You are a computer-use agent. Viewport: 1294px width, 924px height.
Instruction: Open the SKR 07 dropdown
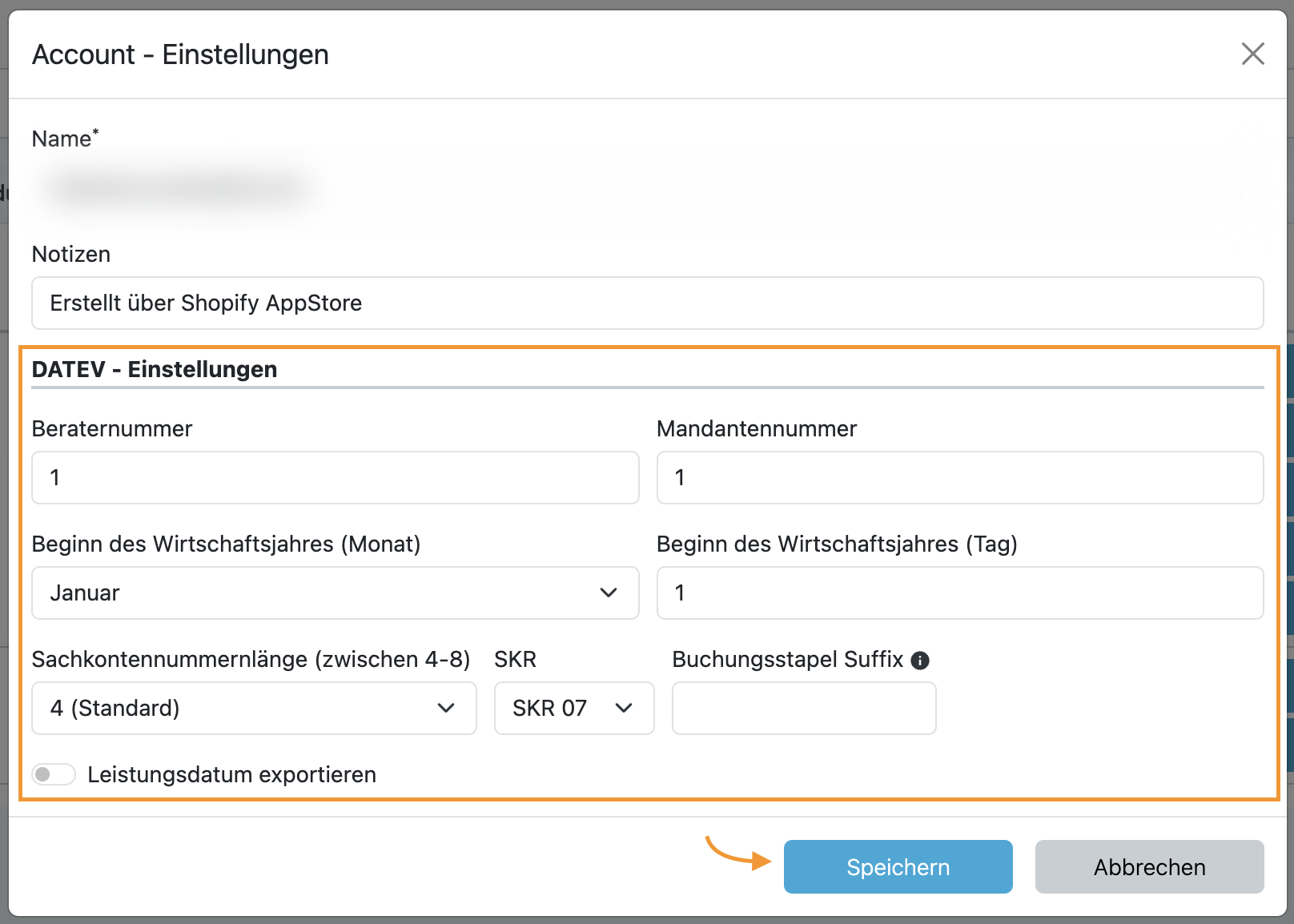click(x=573, y=708)
